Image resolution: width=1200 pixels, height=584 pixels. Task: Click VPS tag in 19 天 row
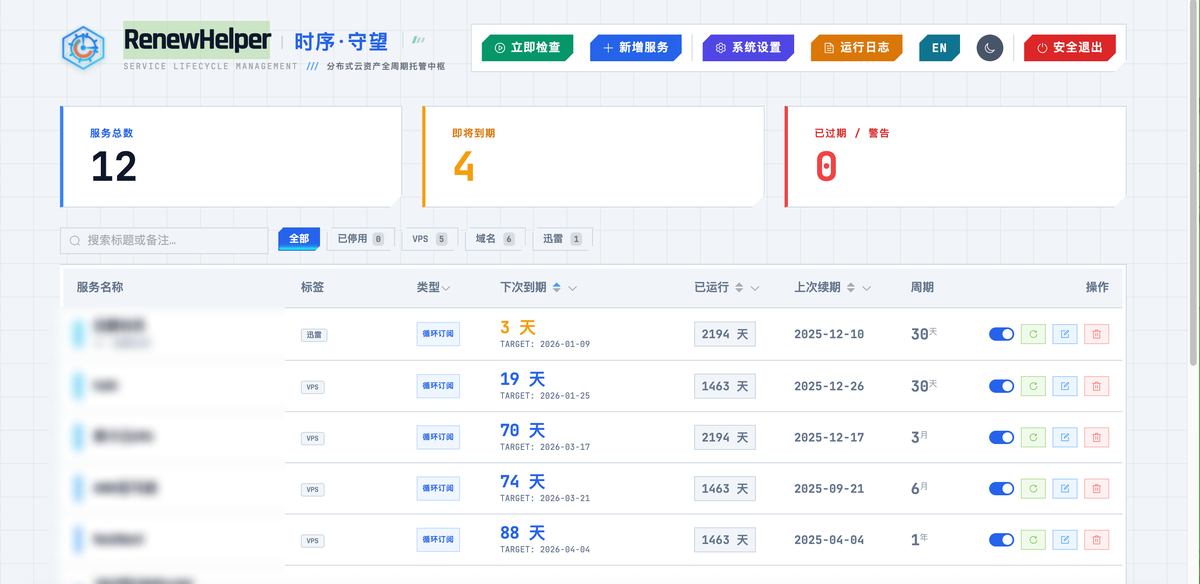point(313,386)
